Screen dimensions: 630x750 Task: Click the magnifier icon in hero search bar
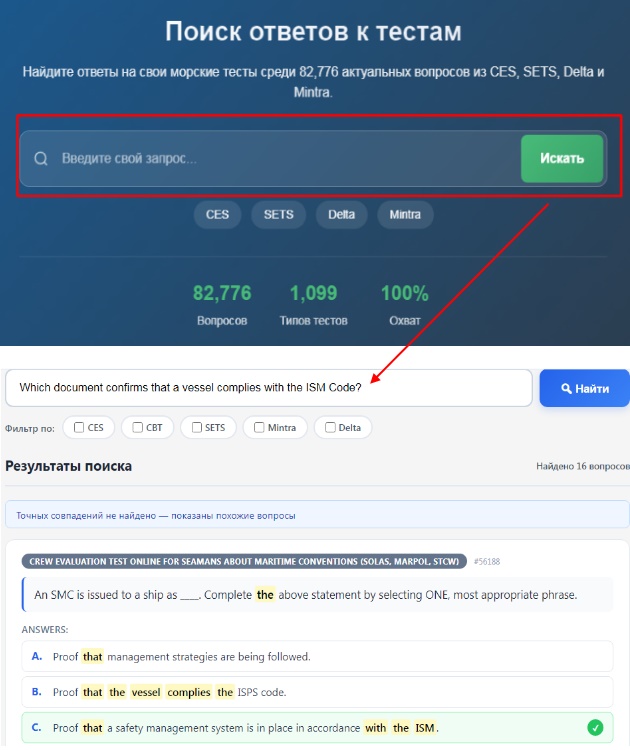tap(41, 158)
